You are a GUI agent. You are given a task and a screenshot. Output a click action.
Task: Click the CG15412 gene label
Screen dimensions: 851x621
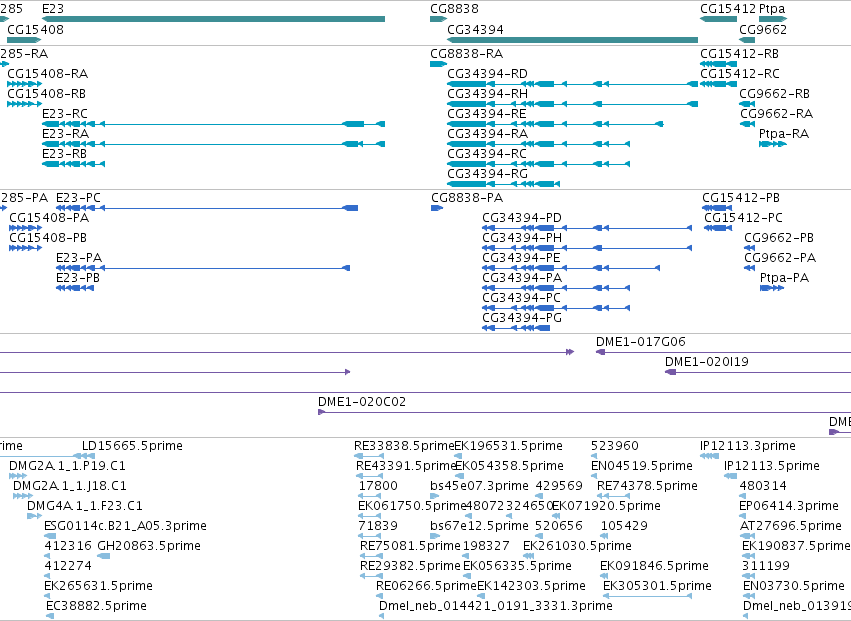point(728,9)
